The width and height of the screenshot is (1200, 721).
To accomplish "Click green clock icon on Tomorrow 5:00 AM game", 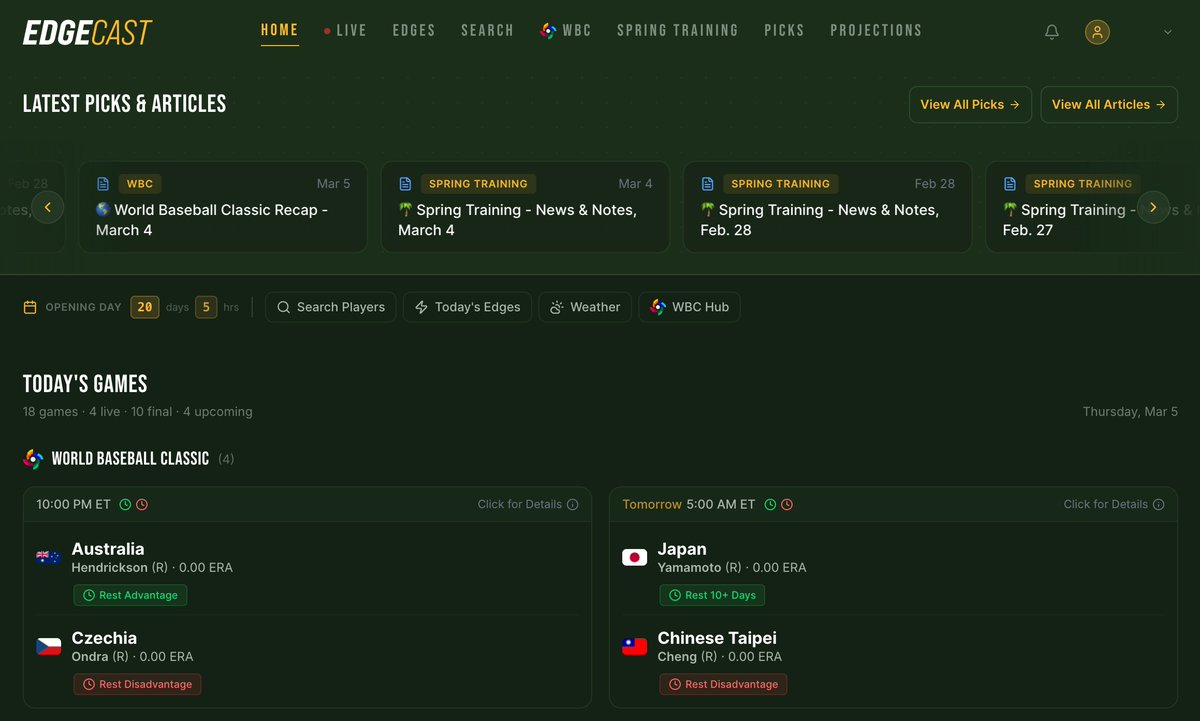I will pyautogui.click(x=770, y=504).
